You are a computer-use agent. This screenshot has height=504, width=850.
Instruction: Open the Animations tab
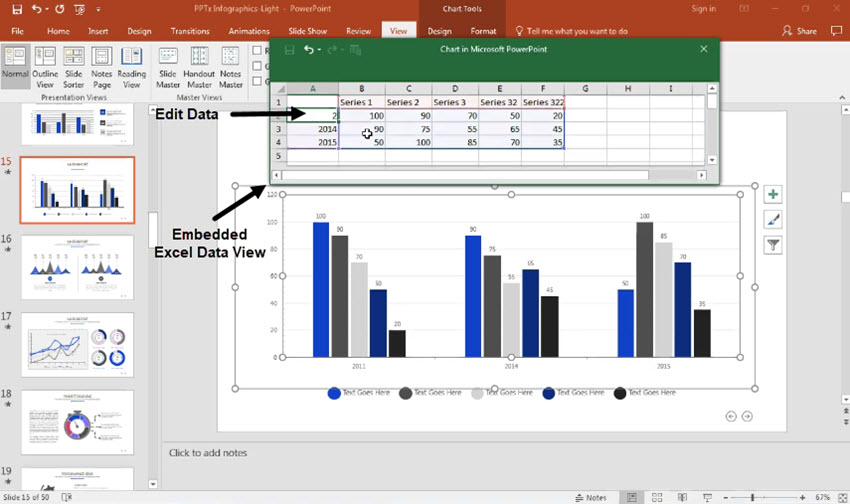click(x=249, y=31)
